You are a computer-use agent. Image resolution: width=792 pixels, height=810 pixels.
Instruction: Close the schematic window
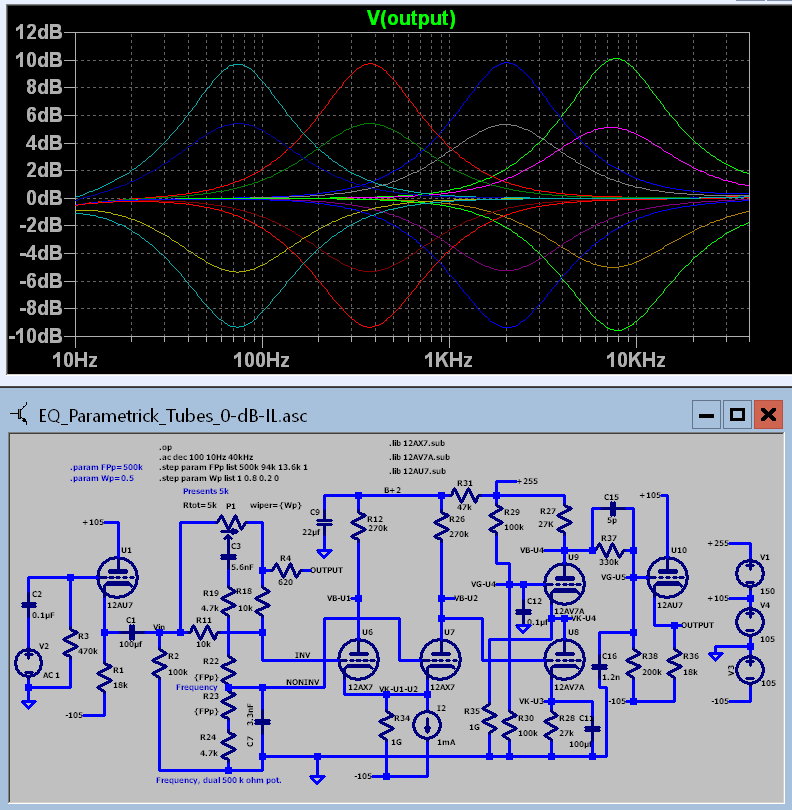pos(767,414)
